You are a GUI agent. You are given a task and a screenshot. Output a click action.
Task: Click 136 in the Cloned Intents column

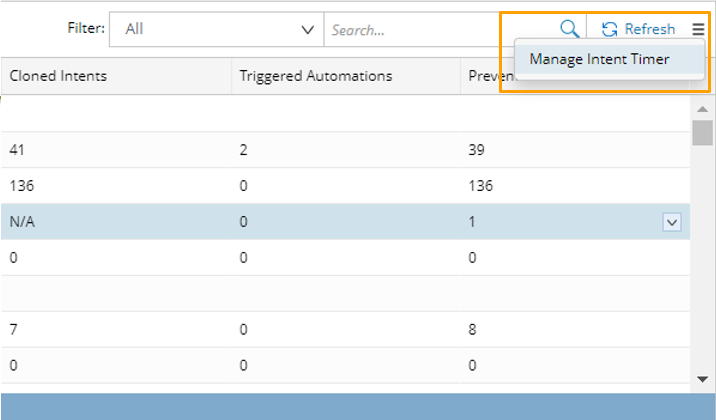pos(21,186)
